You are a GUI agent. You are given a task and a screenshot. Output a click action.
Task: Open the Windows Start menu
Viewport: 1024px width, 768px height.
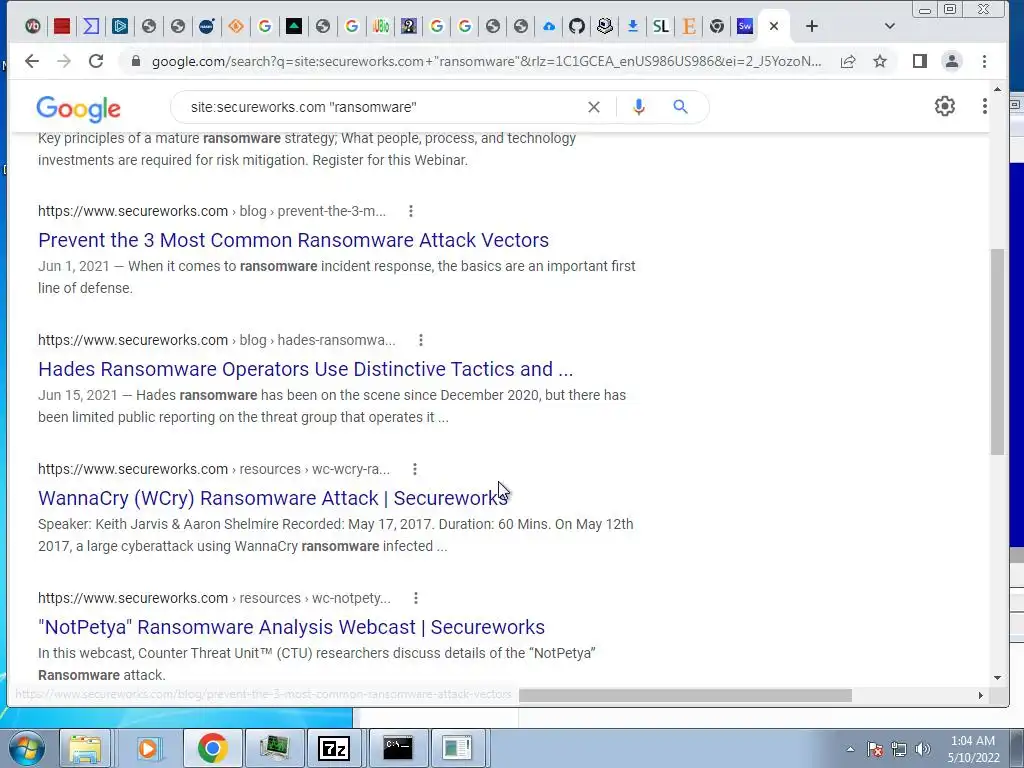26,748
